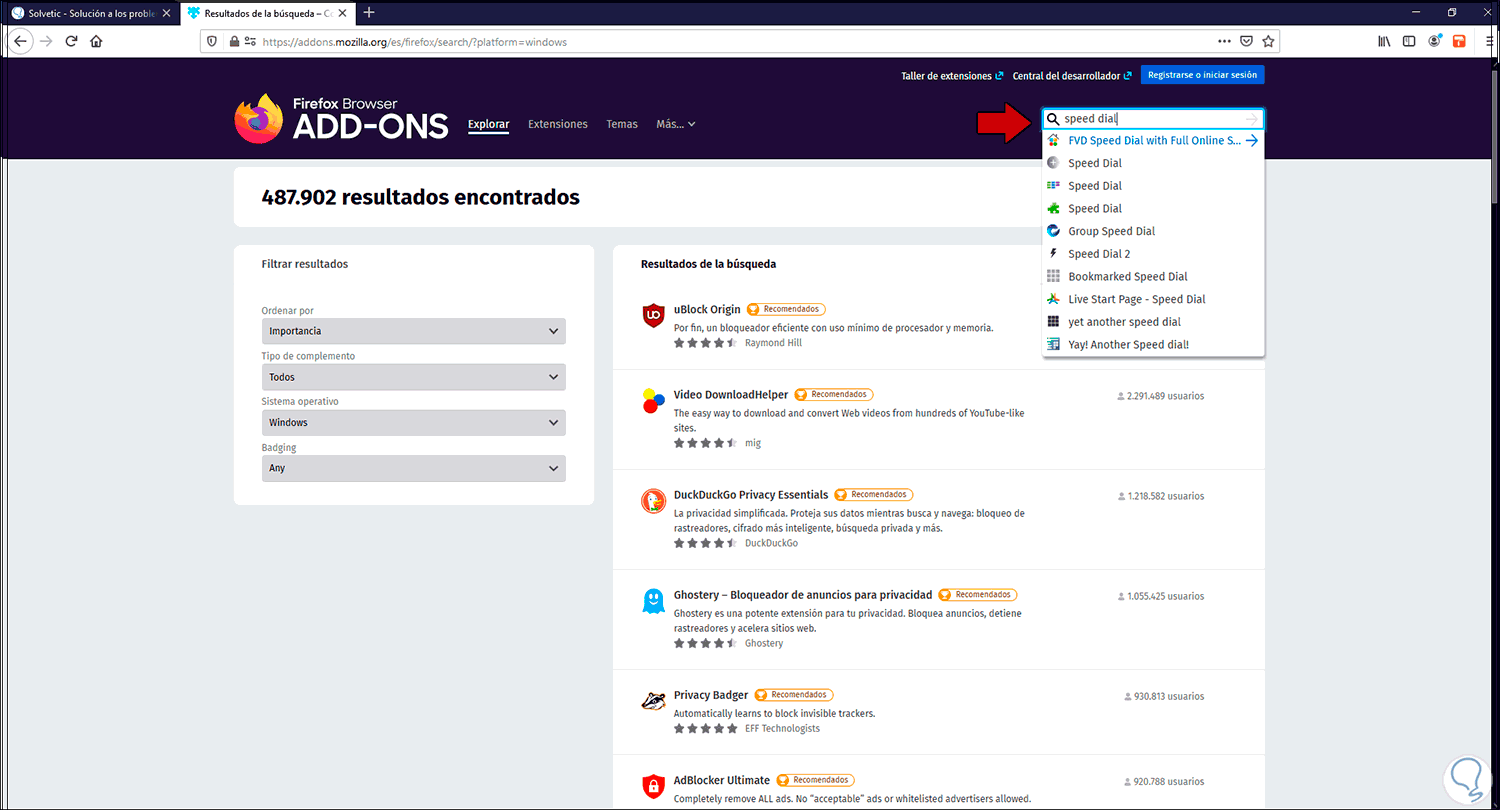
Task: Open the Library panel
Action: click(x=1385, y=41)
